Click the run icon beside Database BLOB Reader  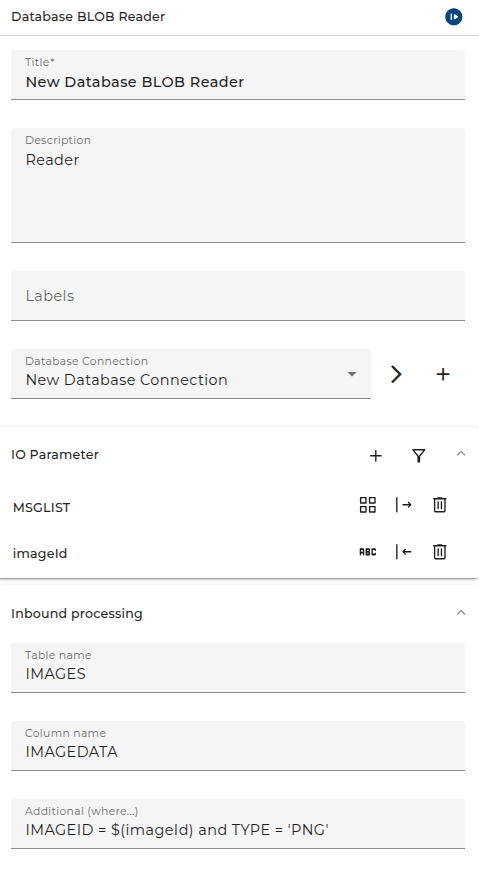[x=453, y=17]
